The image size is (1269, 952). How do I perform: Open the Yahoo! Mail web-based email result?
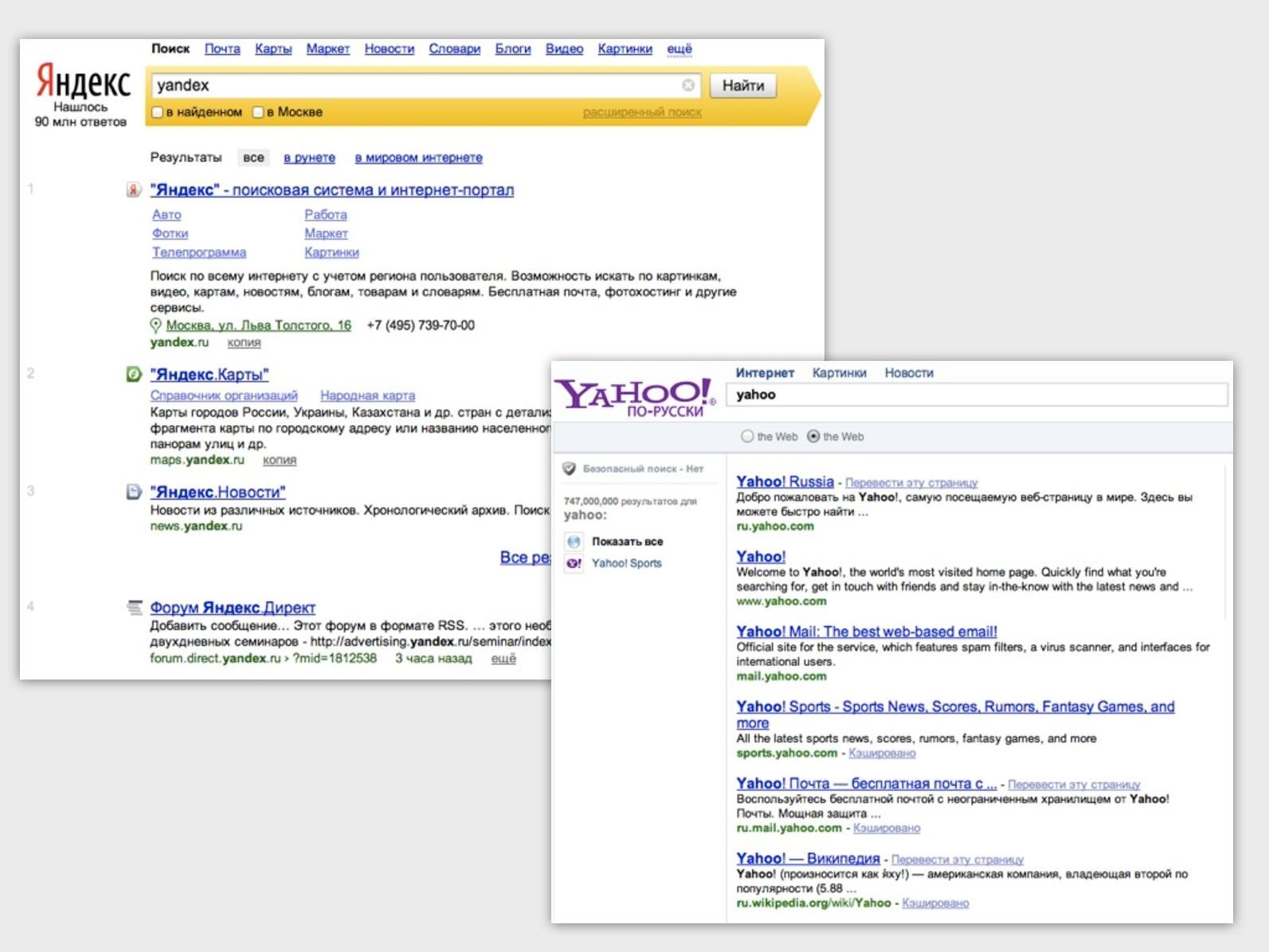click(867, 632)
